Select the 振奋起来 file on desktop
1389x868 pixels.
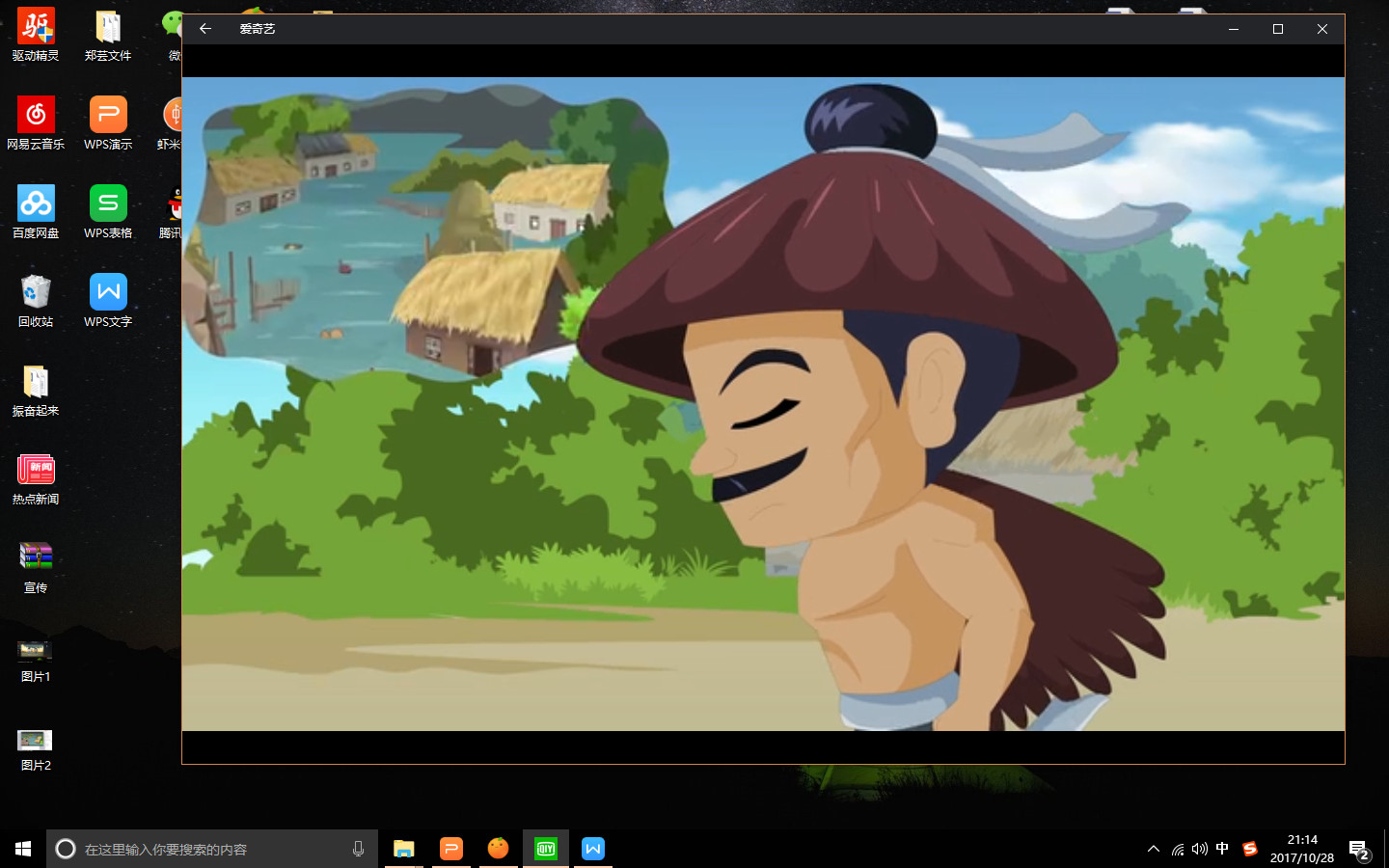tap(36, 390)
